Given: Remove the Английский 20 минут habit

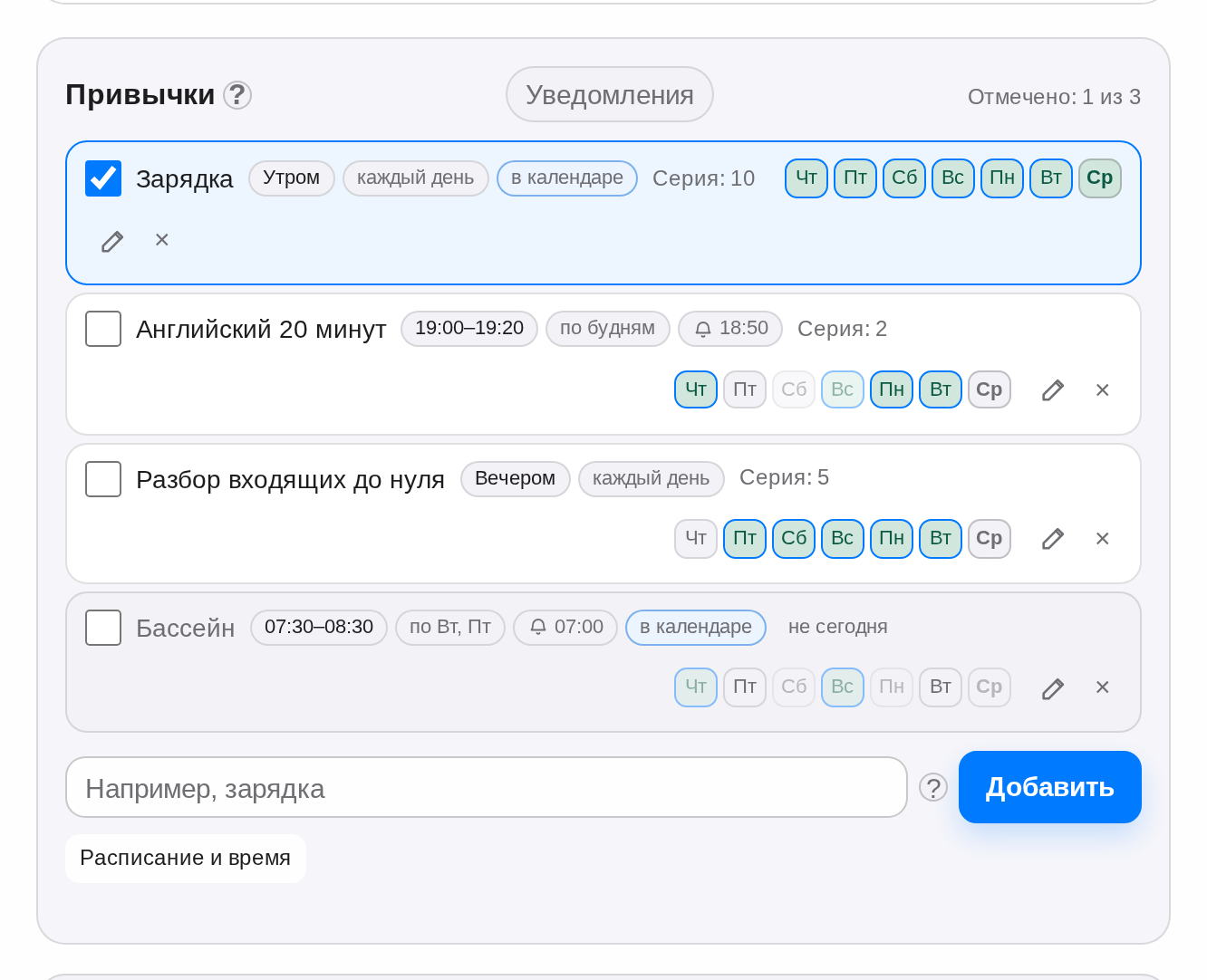Looking at the screenshot, I should (1103, 390).
